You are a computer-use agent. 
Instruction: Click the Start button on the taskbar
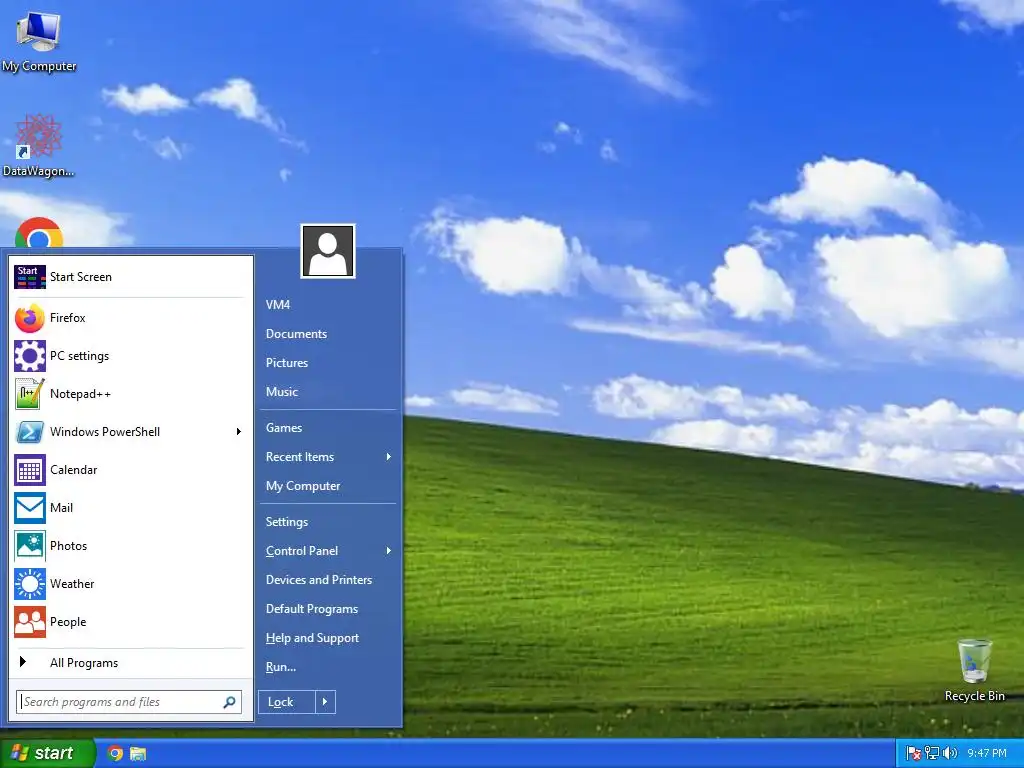pos(47,754)
